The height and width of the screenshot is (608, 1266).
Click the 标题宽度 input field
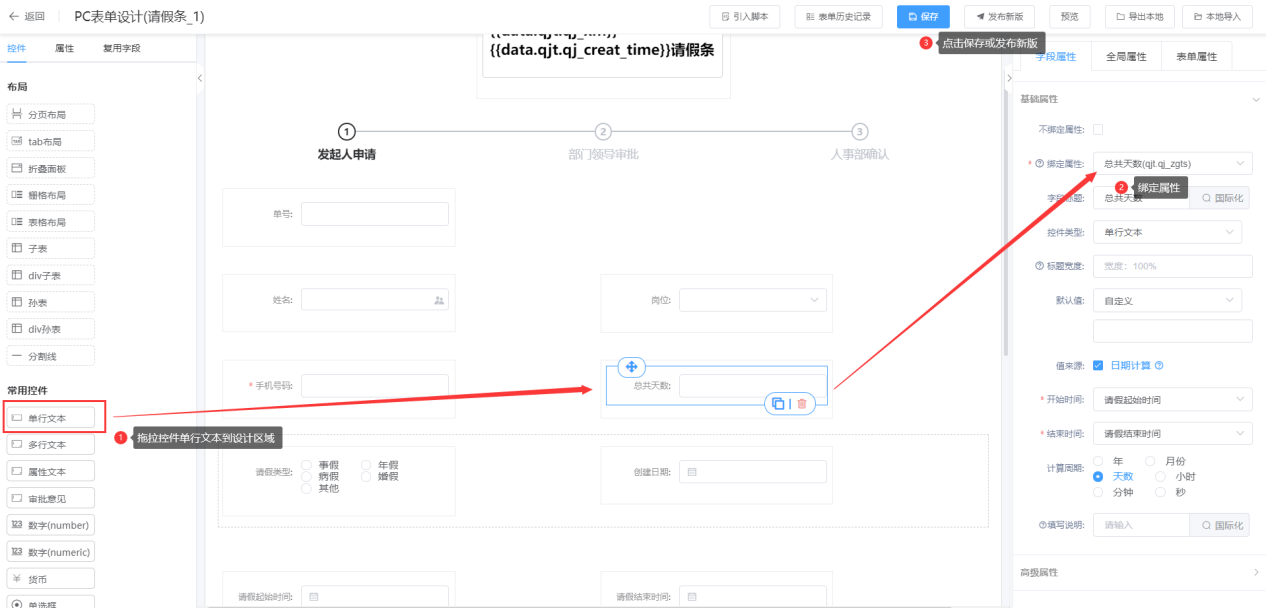point(1172,266)
